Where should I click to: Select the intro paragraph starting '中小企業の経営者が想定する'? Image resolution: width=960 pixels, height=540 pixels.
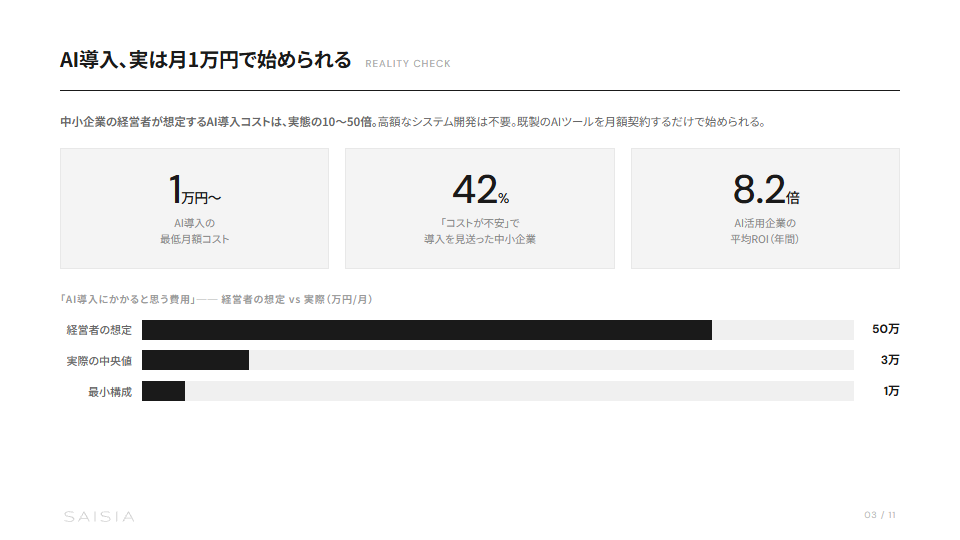tap(413, 122)
